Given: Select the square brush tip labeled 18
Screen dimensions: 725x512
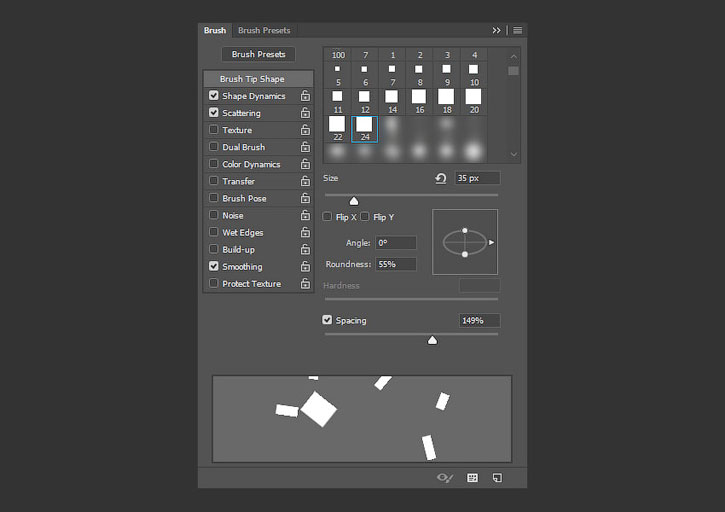Looking at the screenshot, I should coord(446,102).
